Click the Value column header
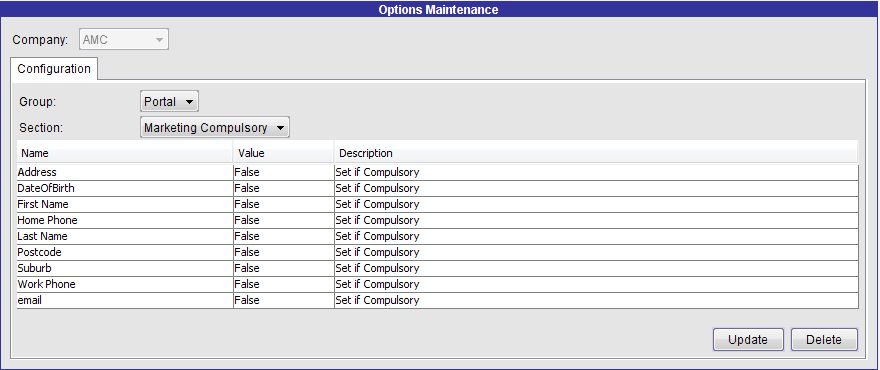 click(283, 153)
